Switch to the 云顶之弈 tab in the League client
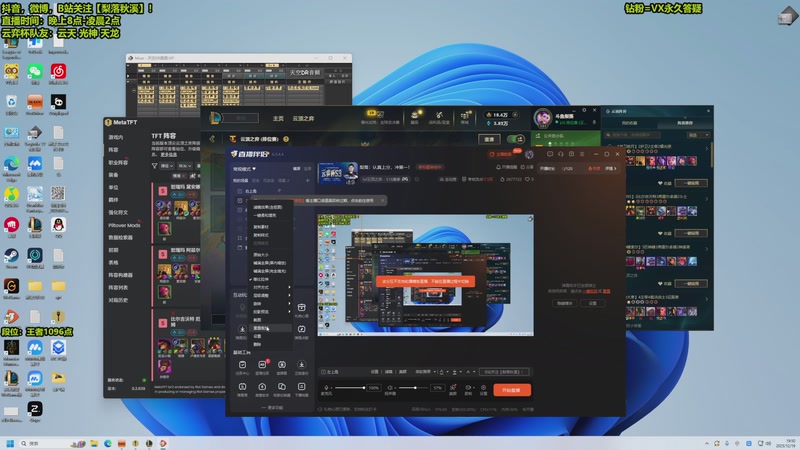800x450 pixels. click(303, 118)
